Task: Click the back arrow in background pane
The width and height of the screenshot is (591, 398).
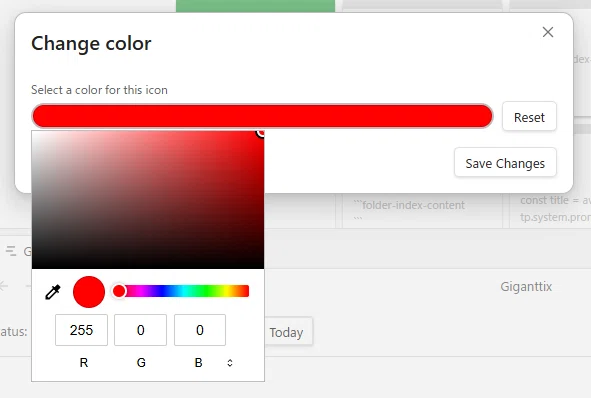Action: click(4, 286)
